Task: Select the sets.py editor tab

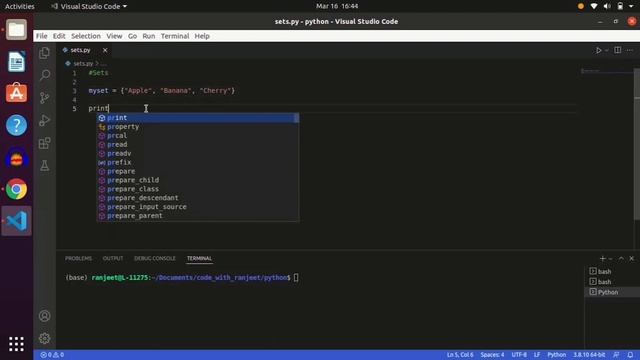Action: (x=80, y=50)
